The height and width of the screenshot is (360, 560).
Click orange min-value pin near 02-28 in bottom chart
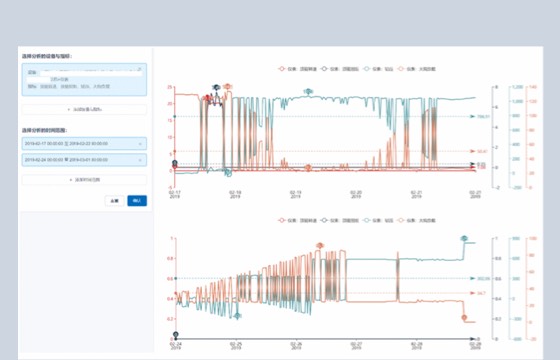click(464, 318)
